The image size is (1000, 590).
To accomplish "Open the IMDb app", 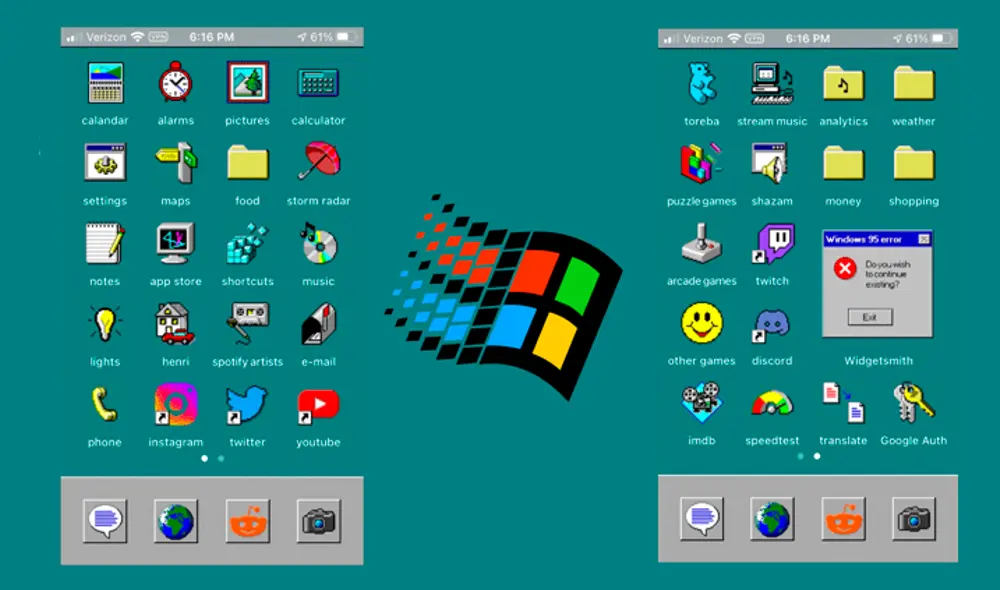I will point(700,405).
